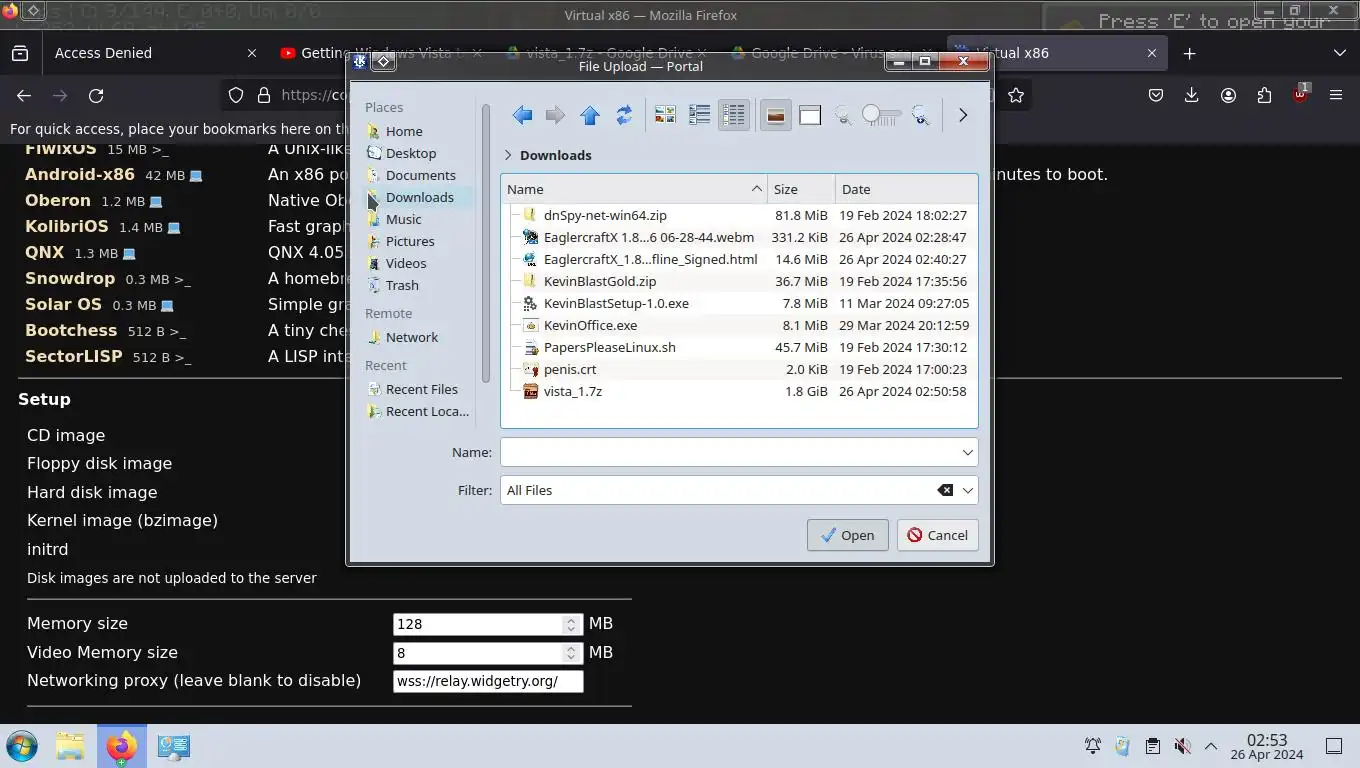The width and height of the screenshot is (1360, 768).
Task: Open Firefox Downloads panel
Action: click(x=1191, y=96)
